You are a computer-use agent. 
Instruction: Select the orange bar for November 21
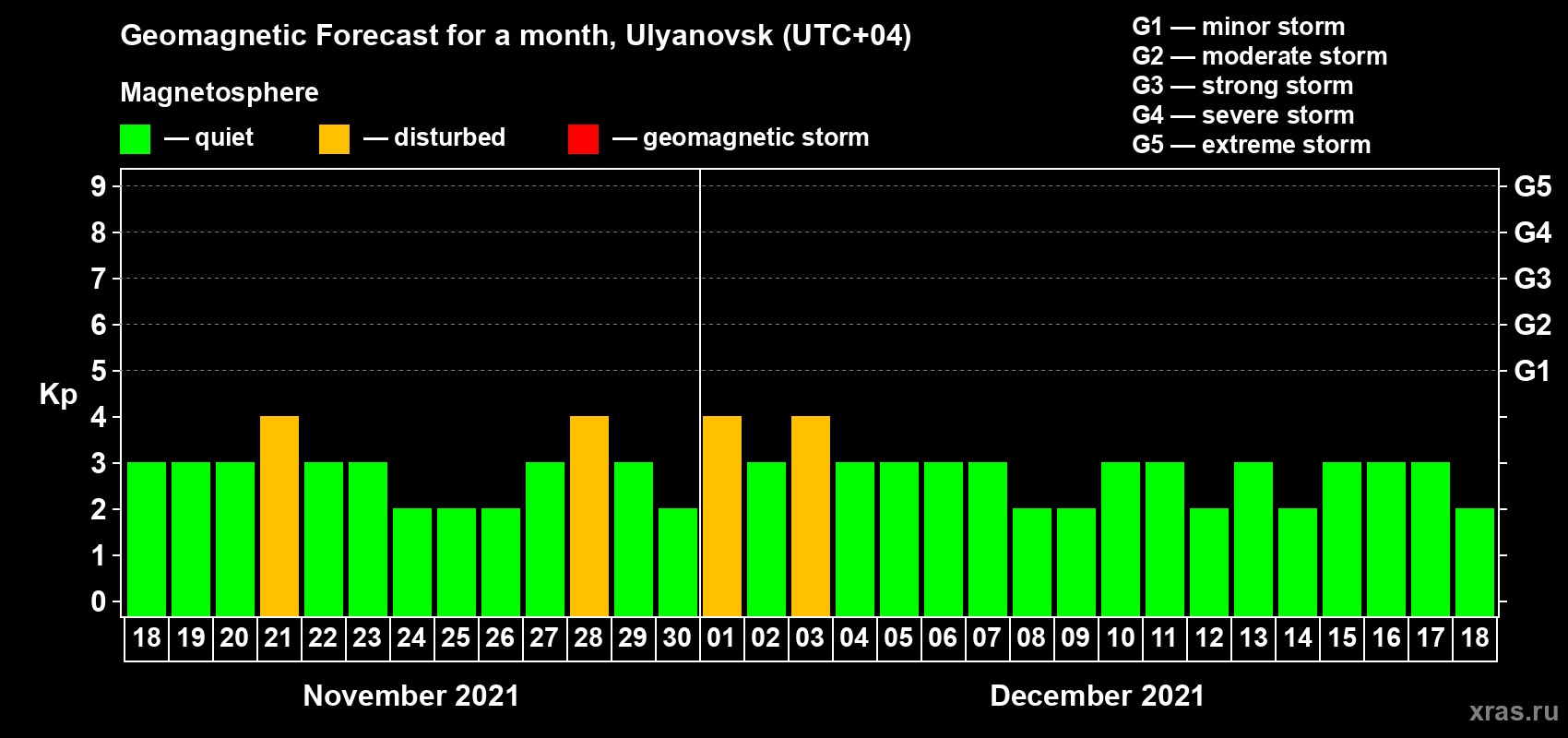(x=279, y=516)
